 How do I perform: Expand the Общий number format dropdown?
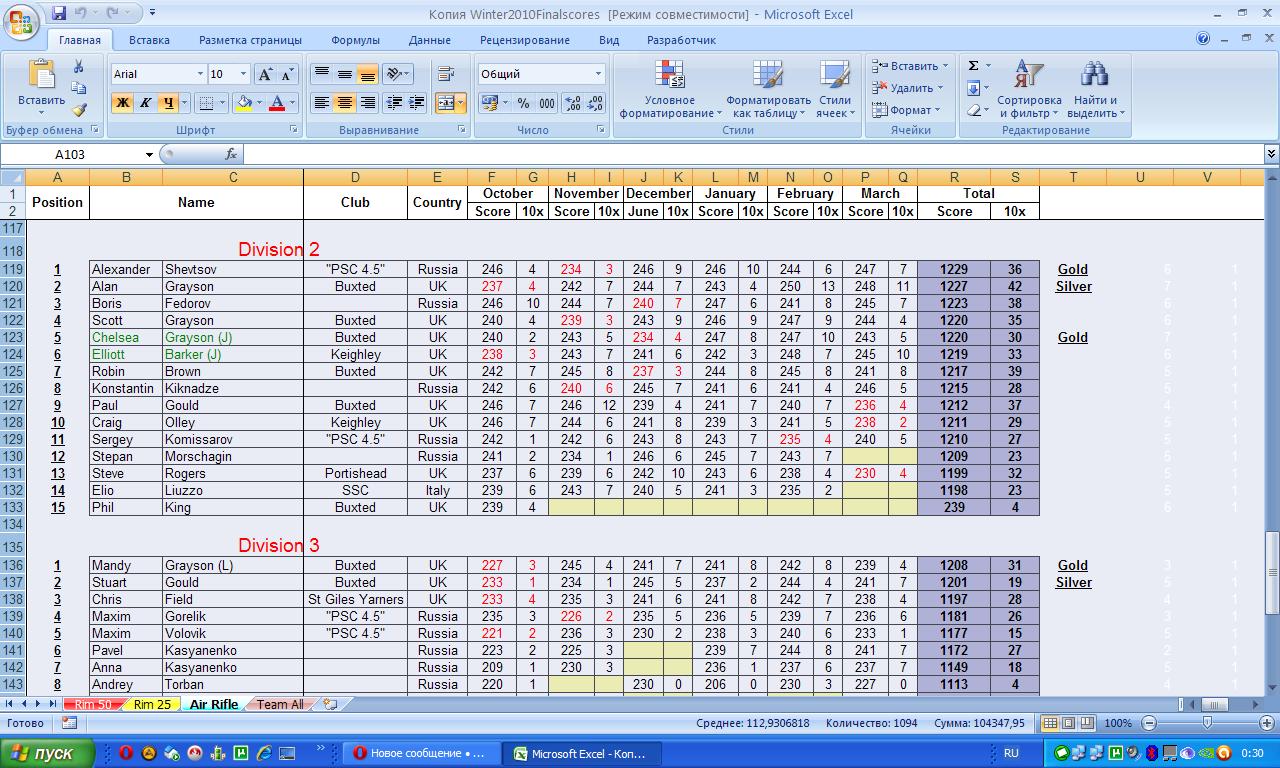coord(598,75)
